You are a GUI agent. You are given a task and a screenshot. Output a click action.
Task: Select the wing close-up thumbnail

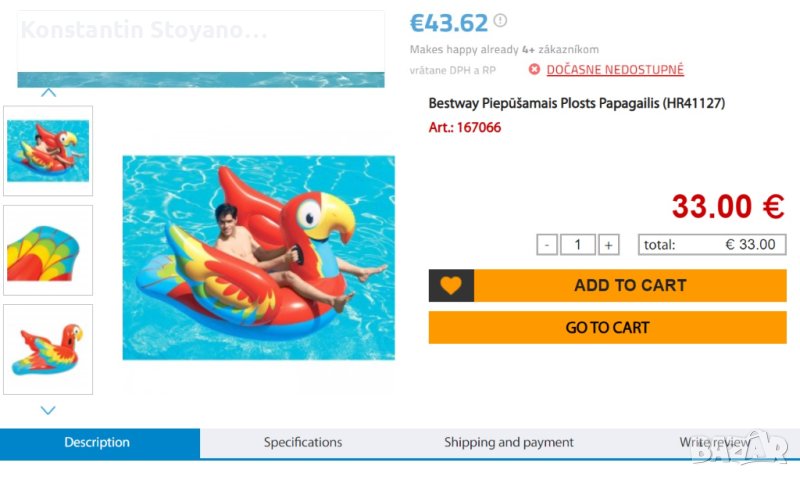point(48,250)
